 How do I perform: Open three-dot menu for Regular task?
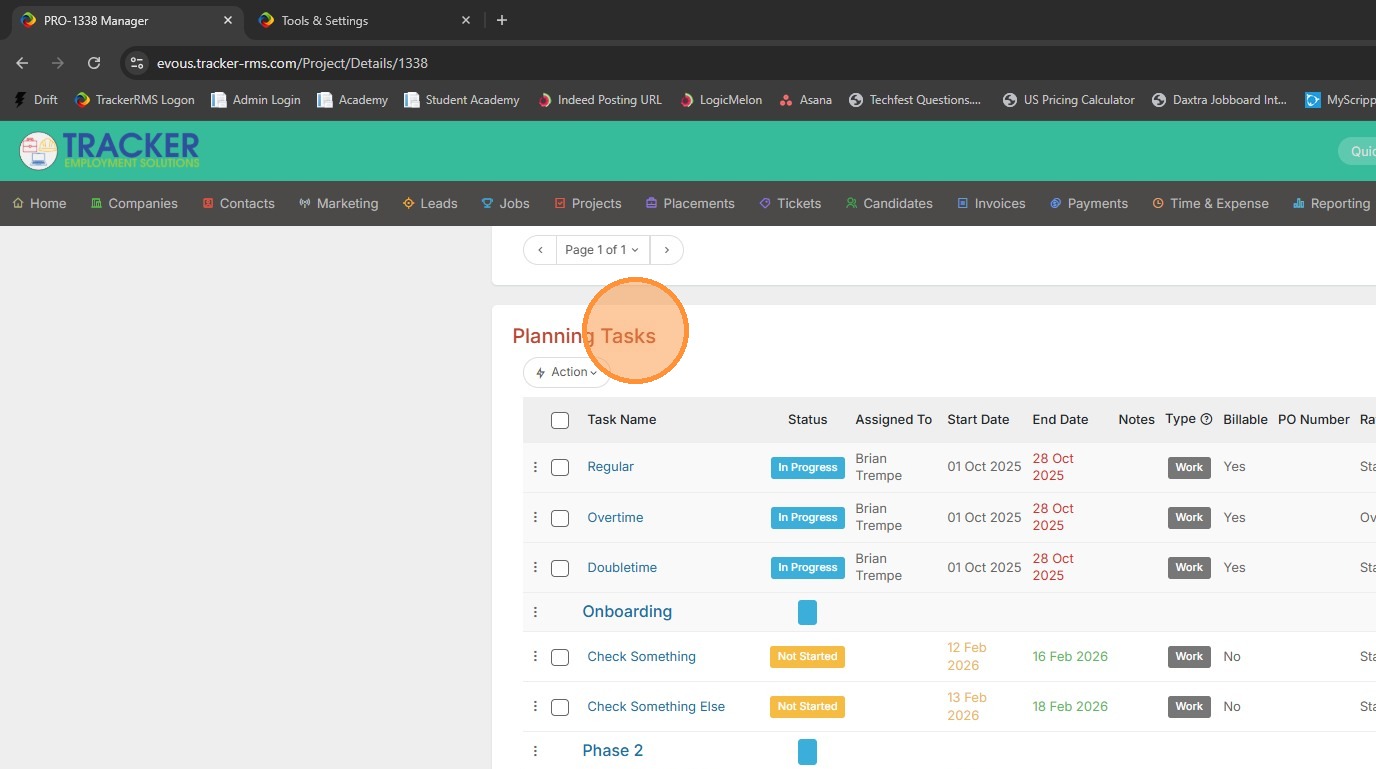[x=535, y=467]
